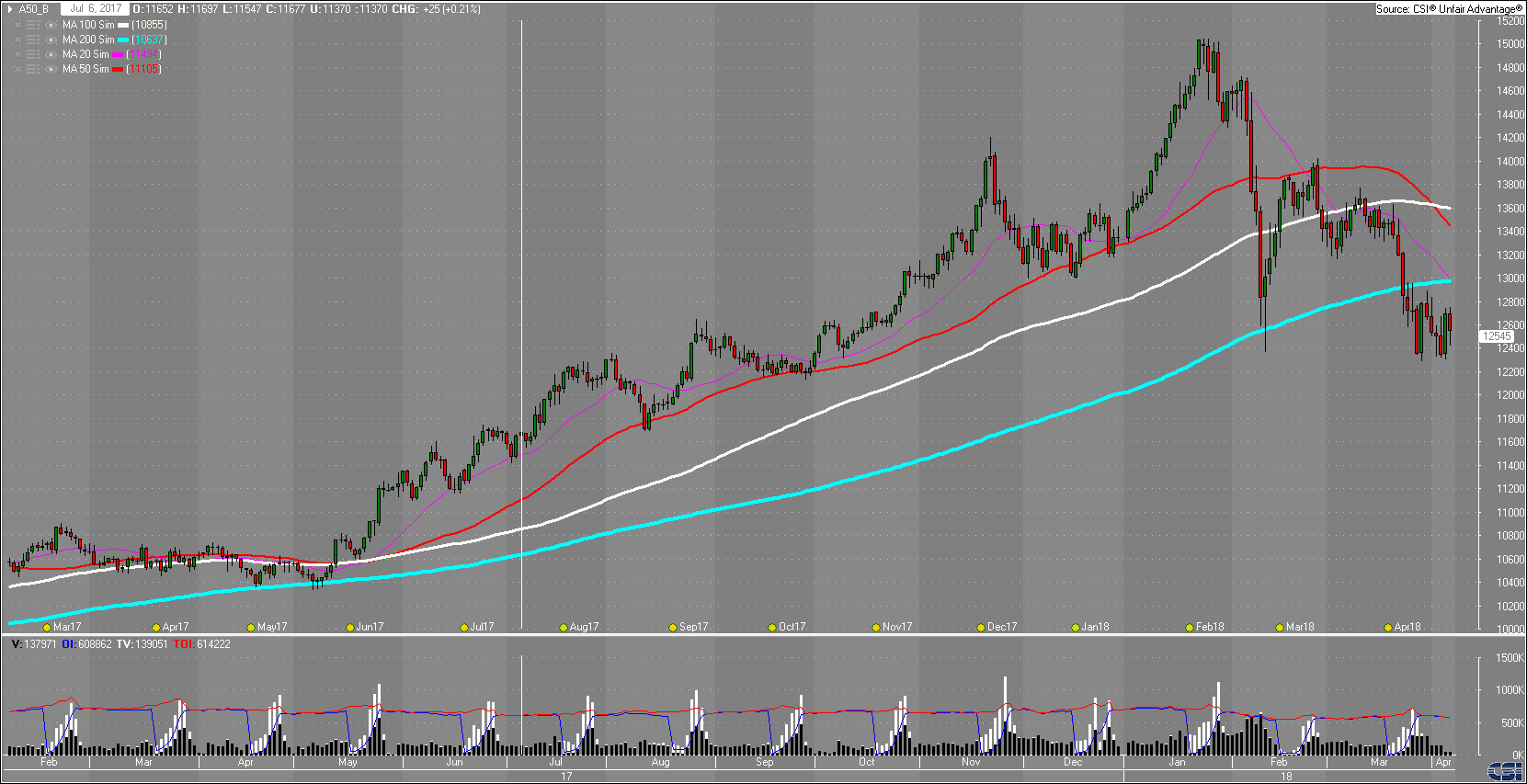The image size is (1527, 784).
Task: Click the OI:608862 open interest readout
Action: click(x=86, y=644)
